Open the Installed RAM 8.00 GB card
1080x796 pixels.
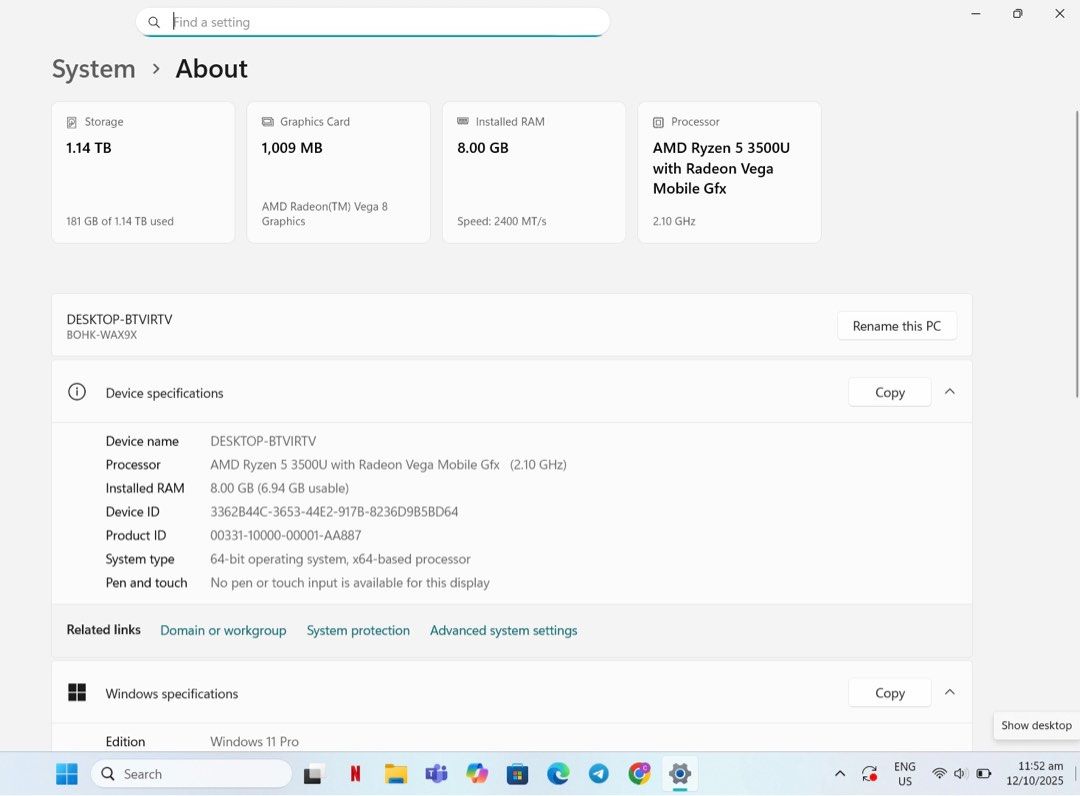tap(534, 172)
